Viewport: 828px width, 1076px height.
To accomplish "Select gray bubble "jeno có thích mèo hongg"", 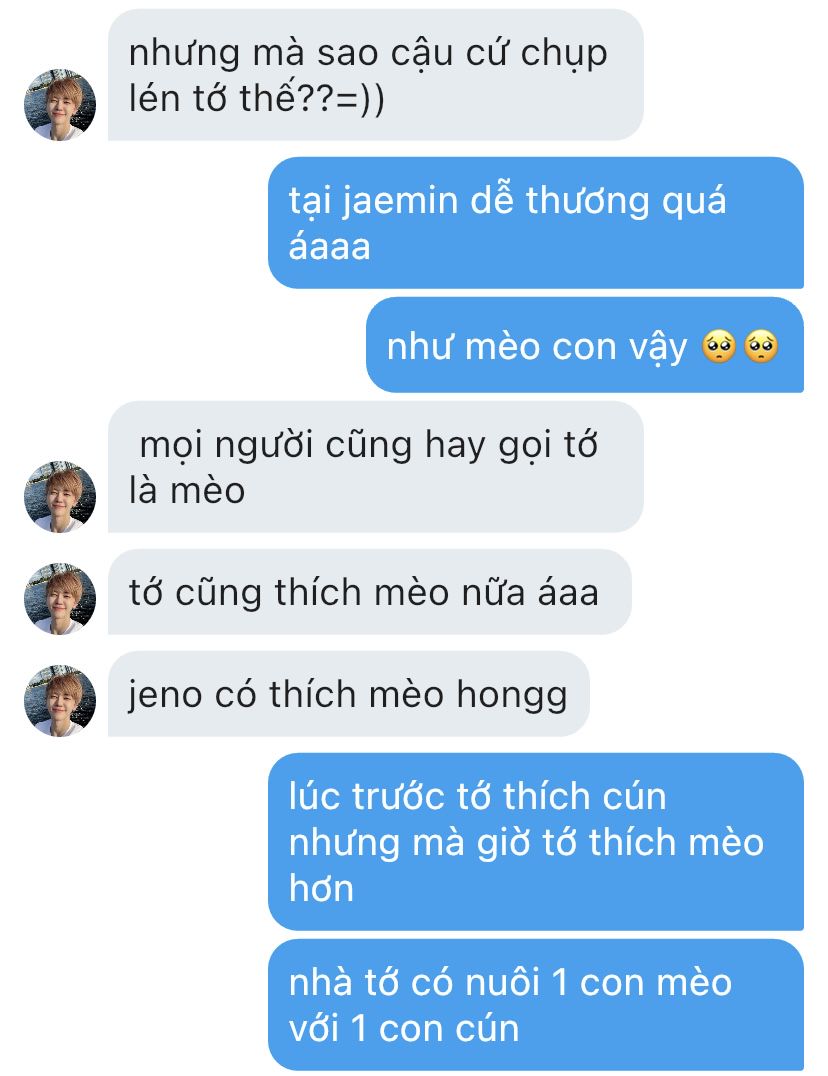I will tap(348, 694).
